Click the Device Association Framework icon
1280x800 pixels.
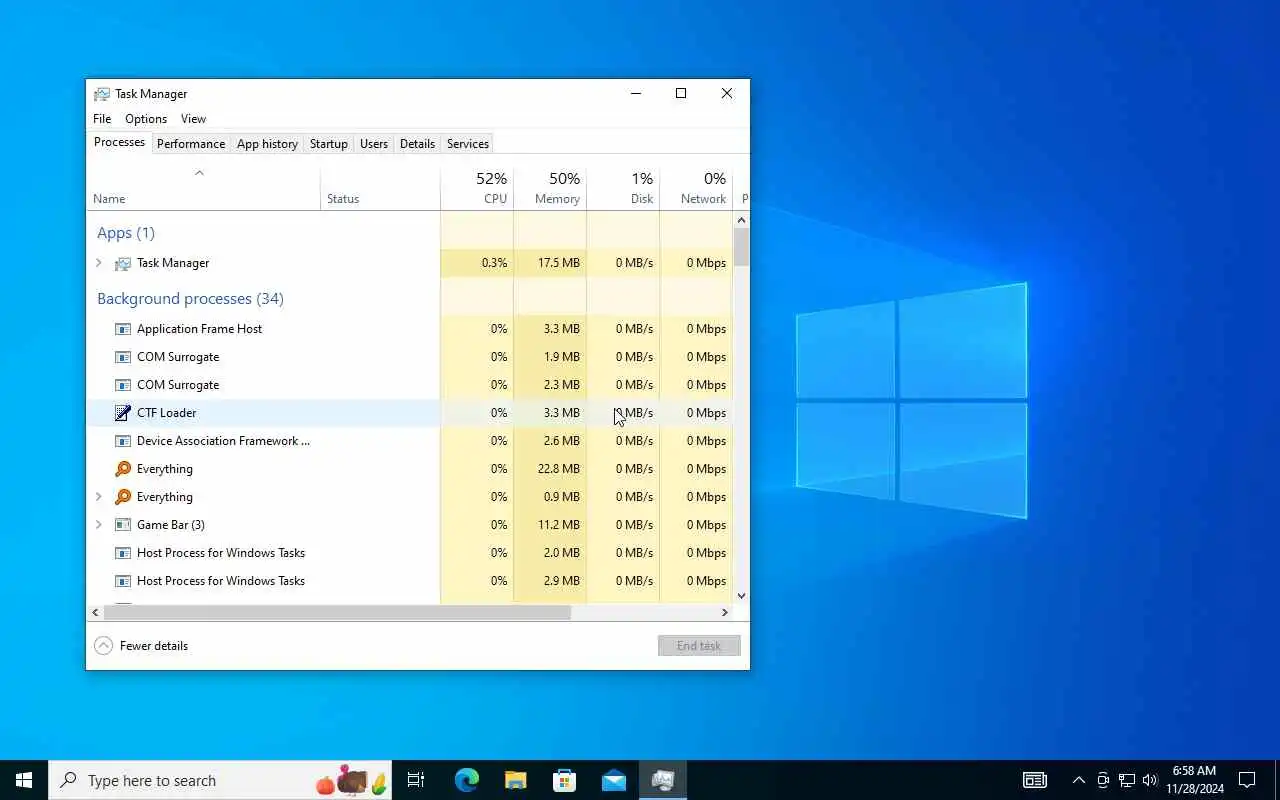click(123, 441)
